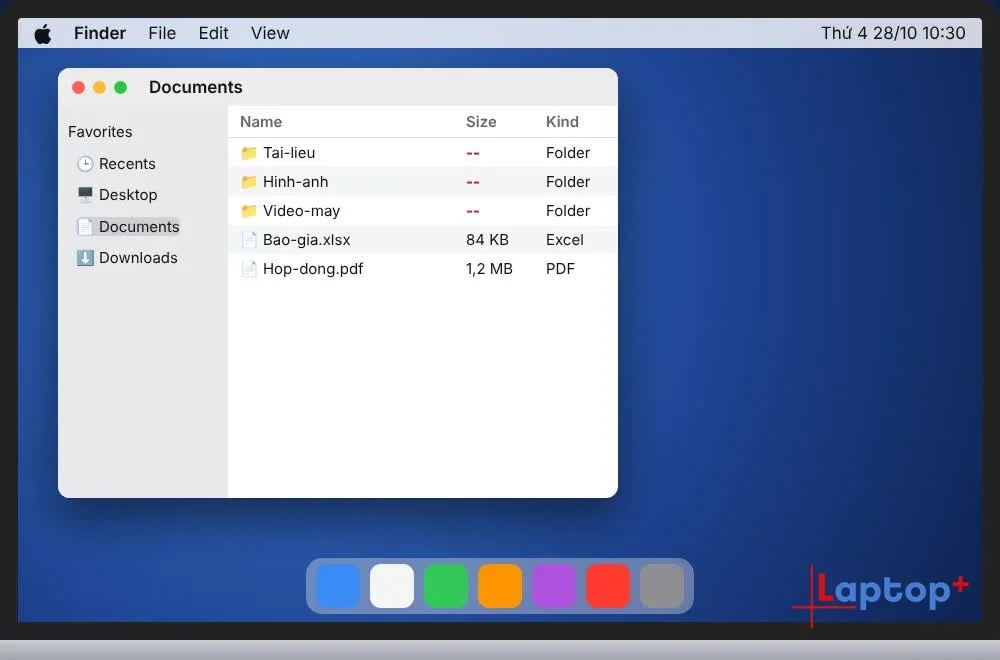Select Recents in the sidebar

point(117,164)
